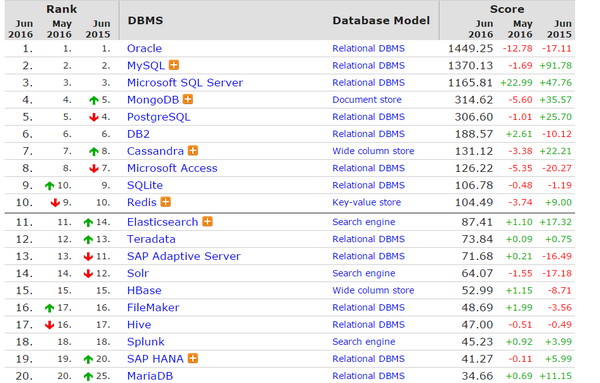This screenshot has height=383, width=600.
Task: Select the -20.27 change for Microsoft Access
Action: 556,168
